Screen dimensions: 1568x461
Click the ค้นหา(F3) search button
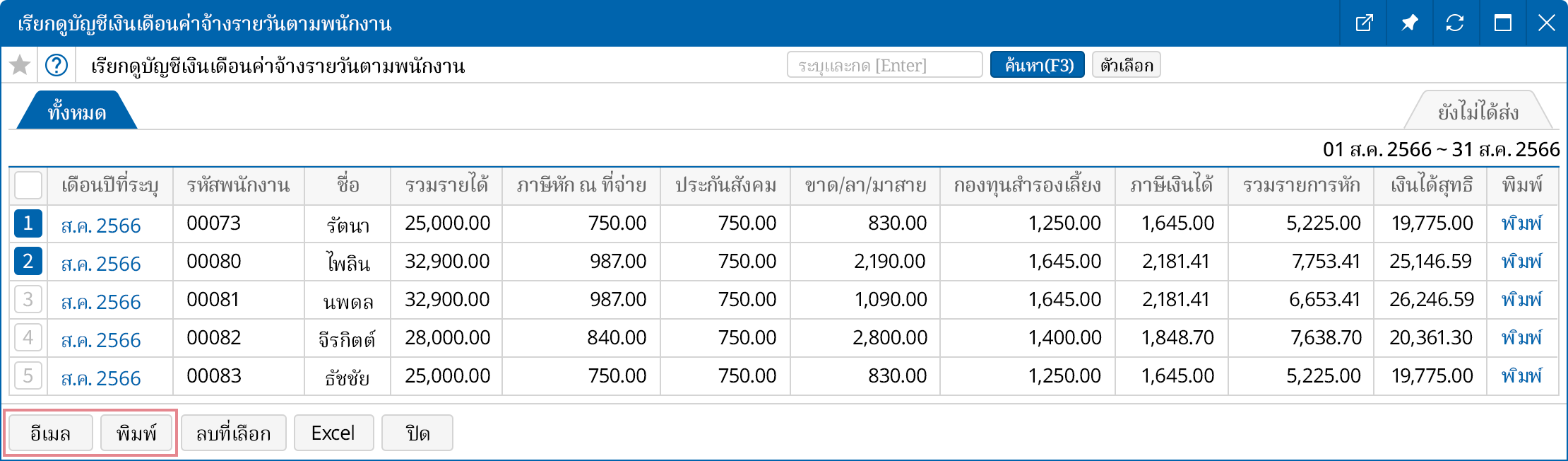click(x=1037, y=65)
